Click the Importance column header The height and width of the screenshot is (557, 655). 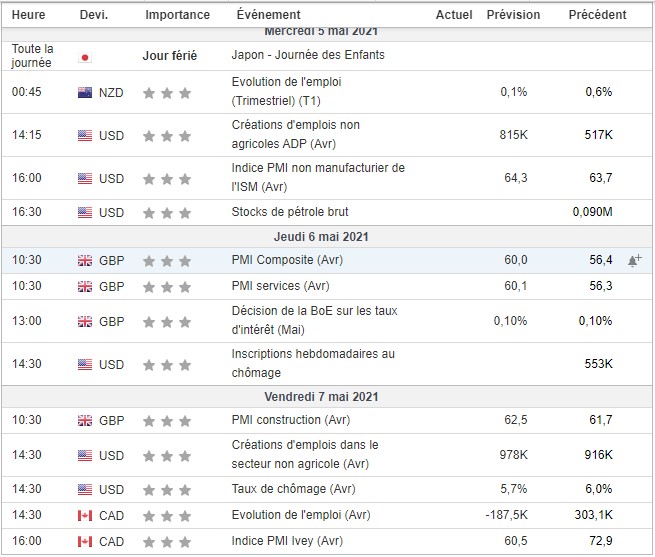click(177, 15)
